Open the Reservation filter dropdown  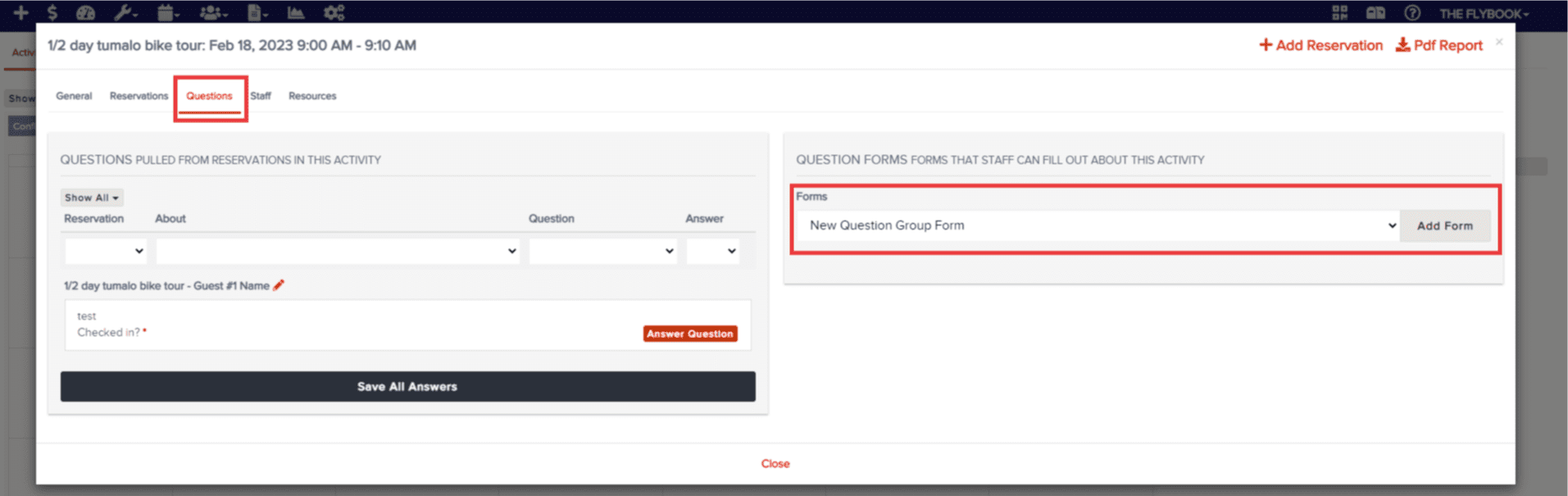[106, 251]
